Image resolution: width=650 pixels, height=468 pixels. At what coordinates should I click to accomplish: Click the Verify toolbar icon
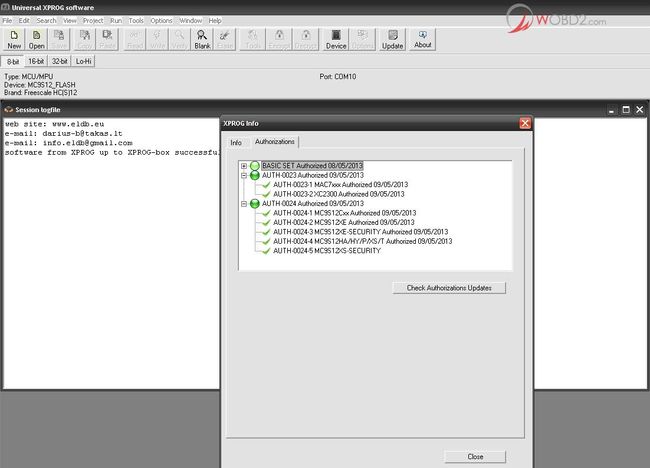click(179, 39)
